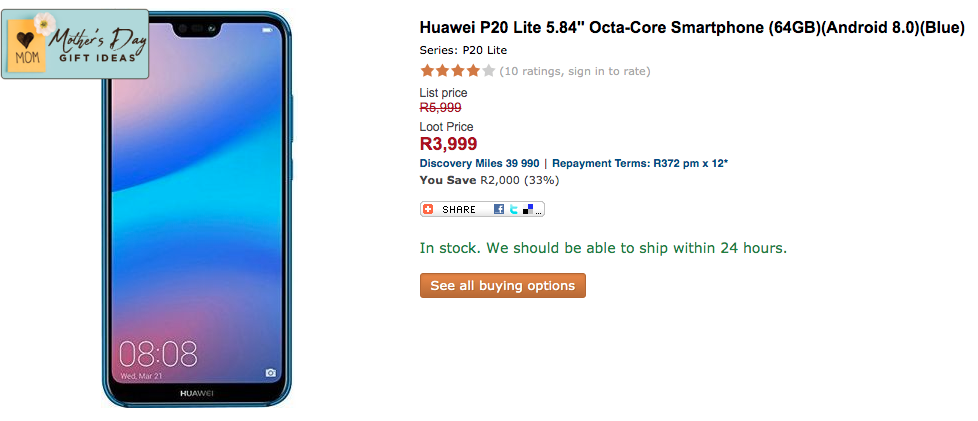978x421 pixels.
Task: Click the Delicious bookmark icon
Action: (x=527, y=210)
